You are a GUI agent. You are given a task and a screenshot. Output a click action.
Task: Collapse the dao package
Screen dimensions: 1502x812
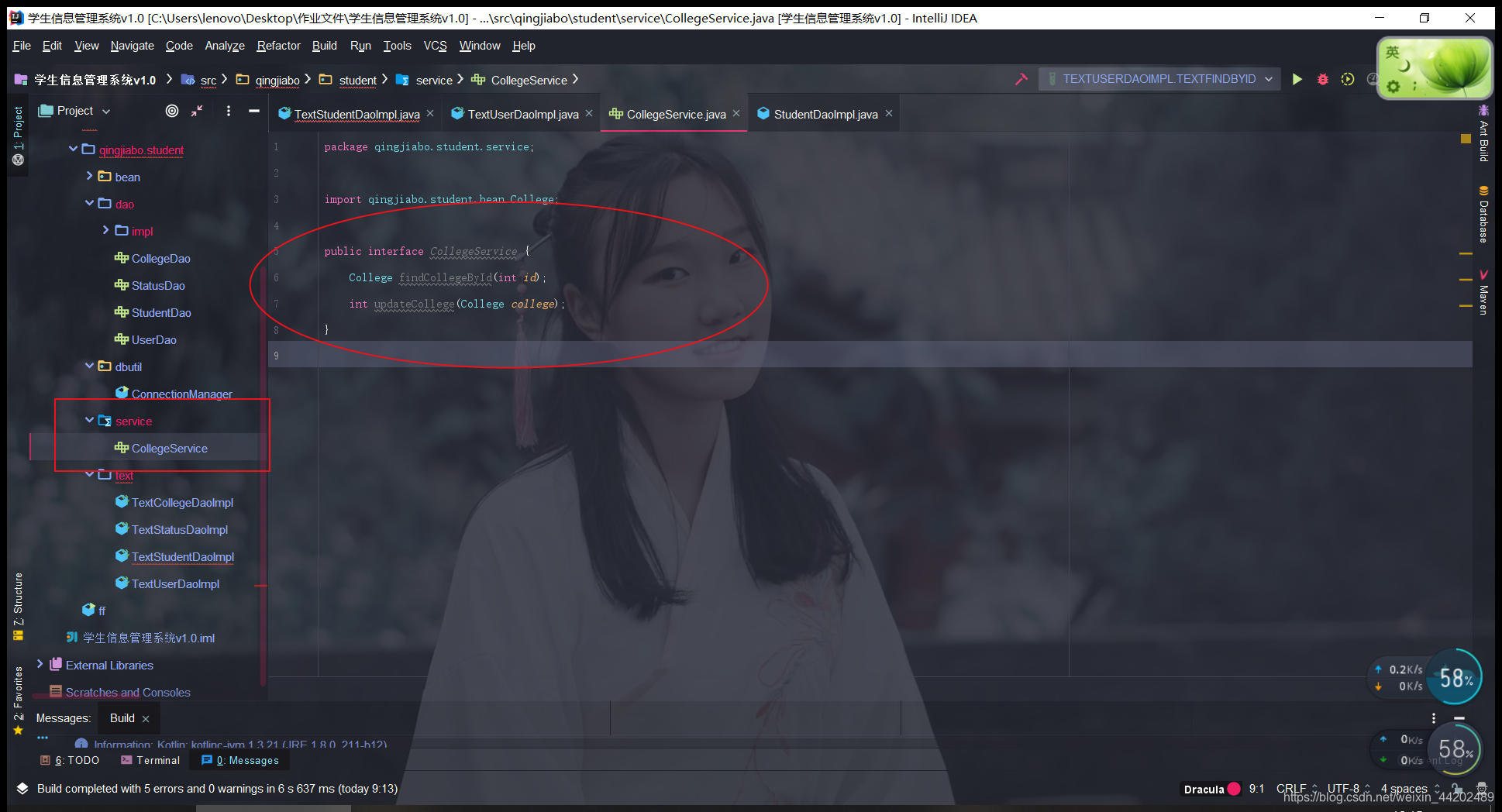coord(89,203)
